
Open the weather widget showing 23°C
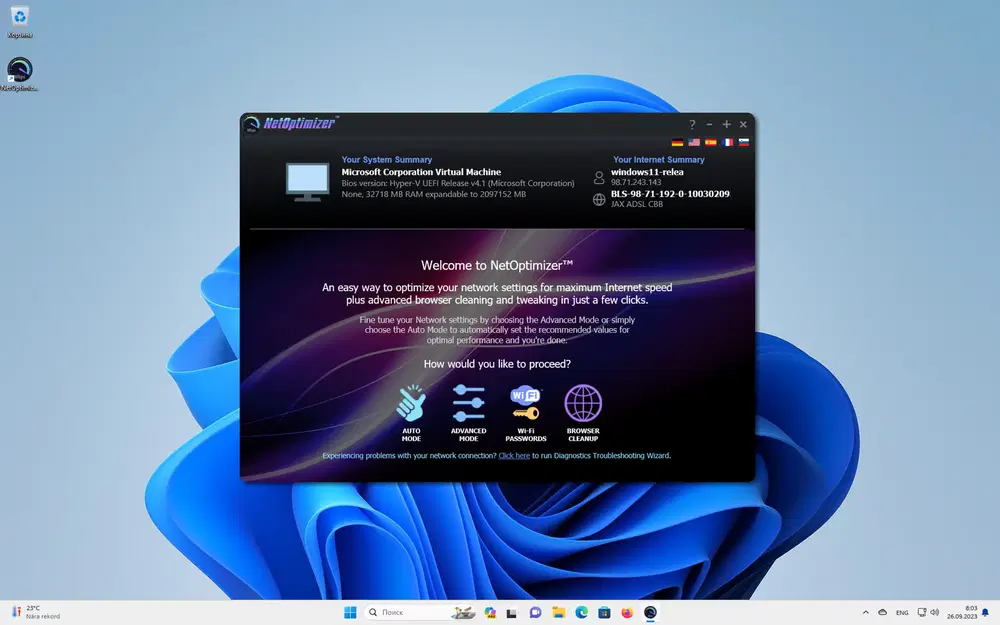tap(36, 612)
